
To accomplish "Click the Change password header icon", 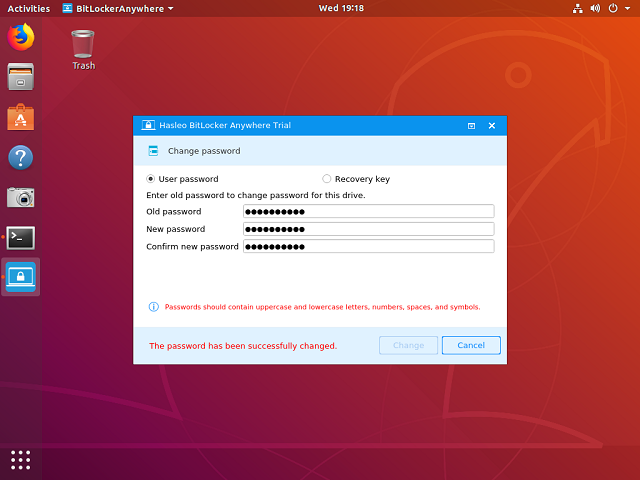I will (153, 151).
